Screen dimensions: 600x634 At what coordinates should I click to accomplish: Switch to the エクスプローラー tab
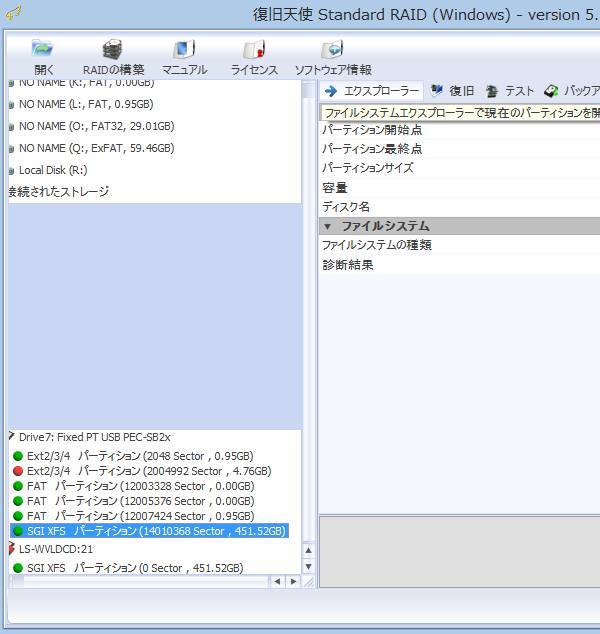(x=373, y=91)
